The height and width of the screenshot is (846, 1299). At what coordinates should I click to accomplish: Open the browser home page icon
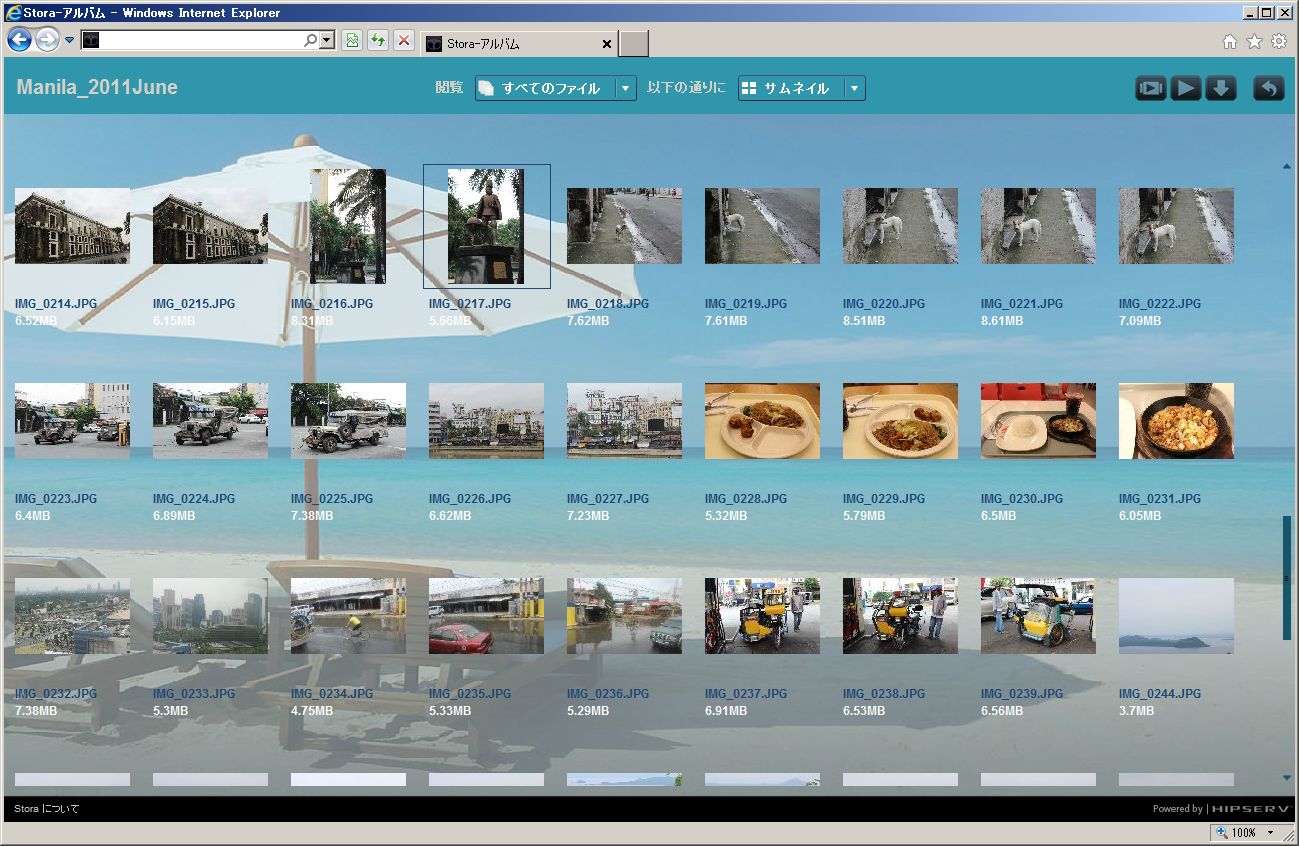coord(1230,42)
